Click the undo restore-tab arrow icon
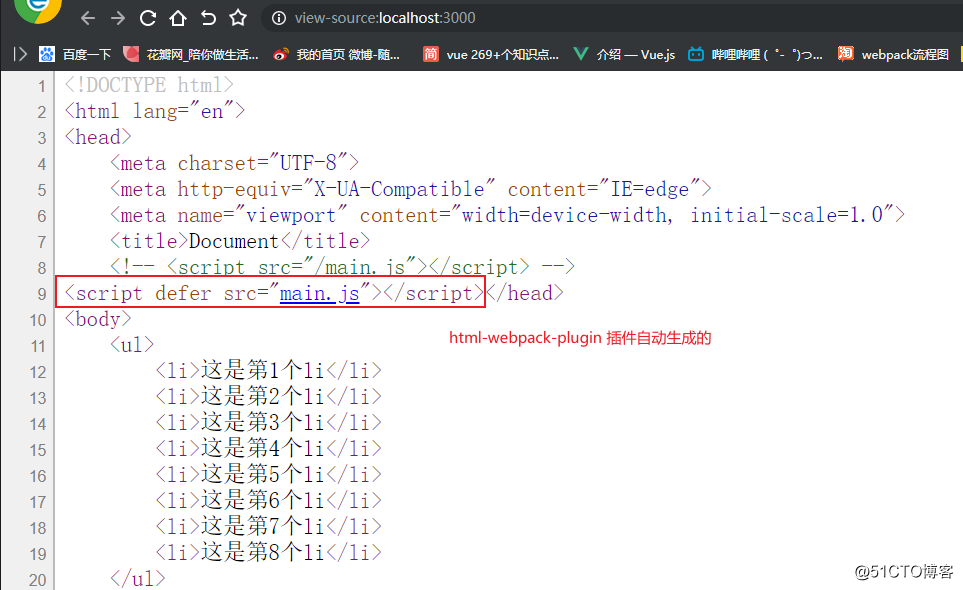The image size is (963, 590). pyautogui.click(x=208, y=18)
